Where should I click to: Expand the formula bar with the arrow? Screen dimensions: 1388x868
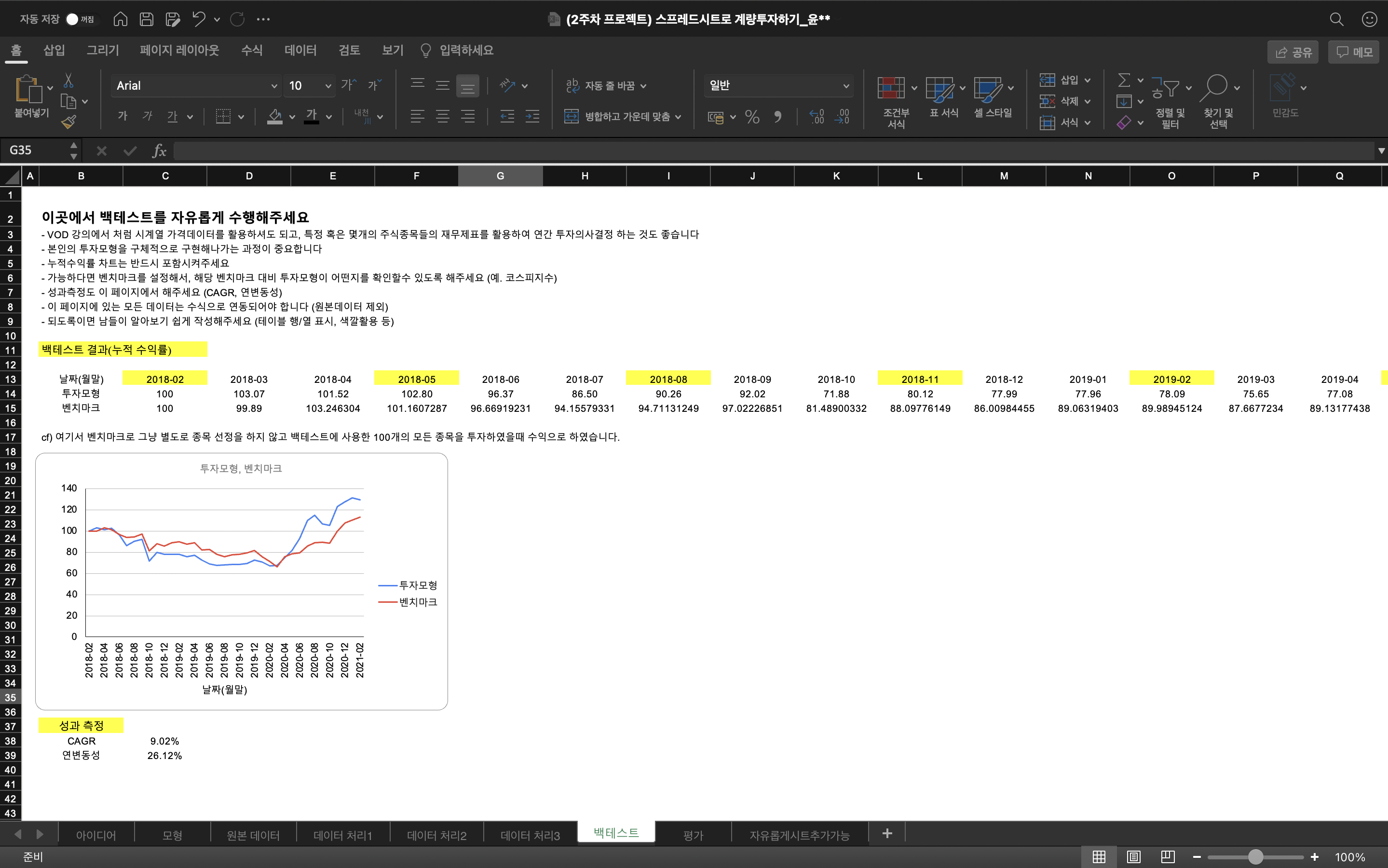(x=1381, y=150)
